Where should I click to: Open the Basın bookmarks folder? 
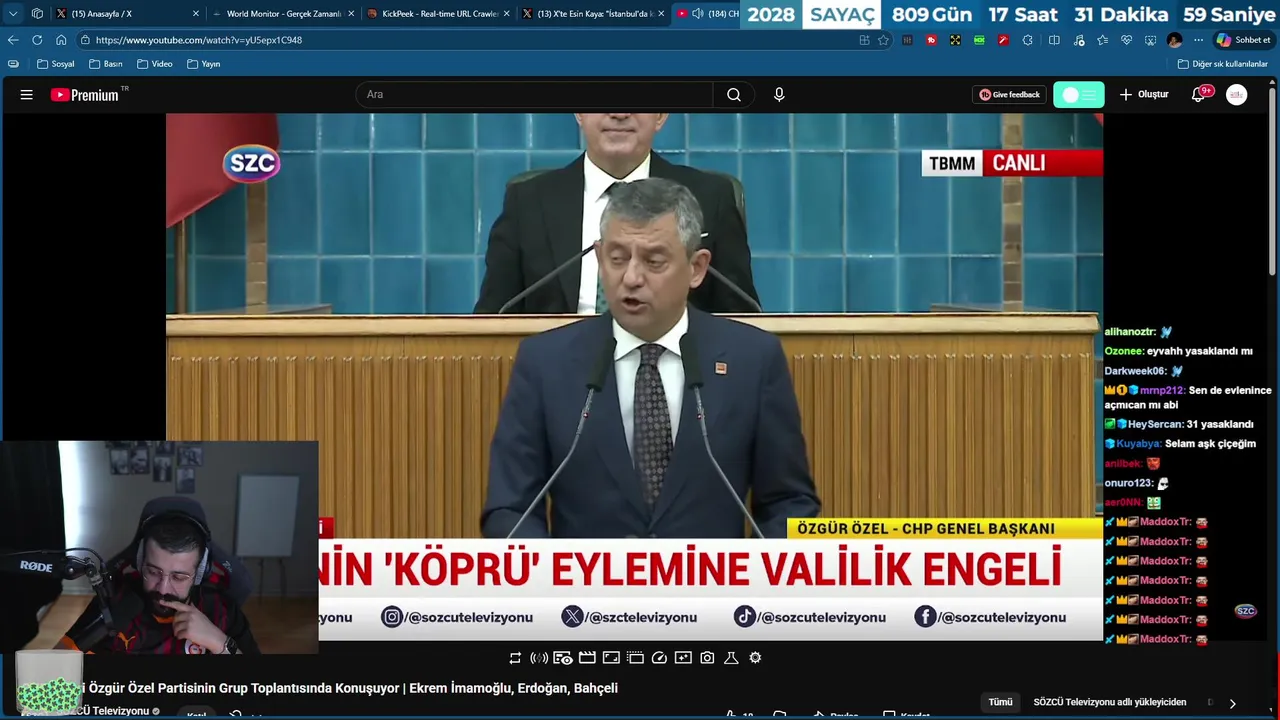(x=105, y=64)
